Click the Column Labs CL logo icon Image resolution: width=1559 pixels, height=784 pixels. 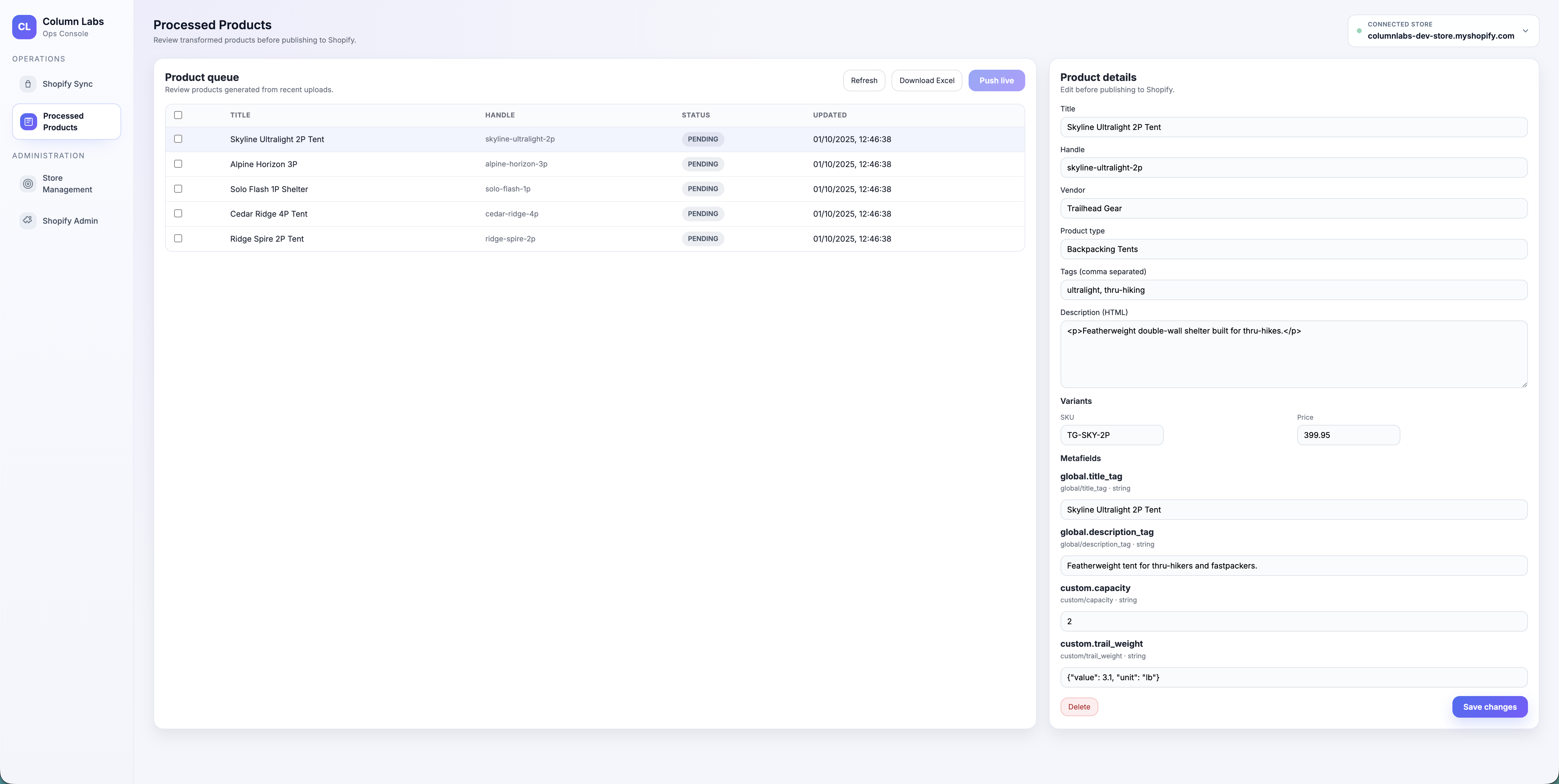coord(24,26)
